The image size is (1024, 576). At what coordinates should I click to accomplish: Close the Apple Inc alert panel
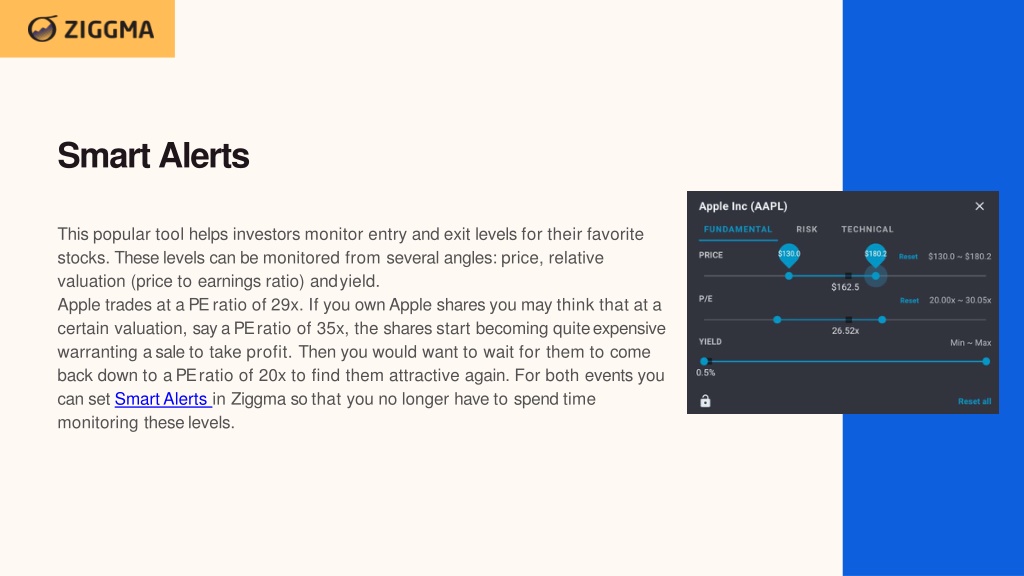(x=980, y=206)
